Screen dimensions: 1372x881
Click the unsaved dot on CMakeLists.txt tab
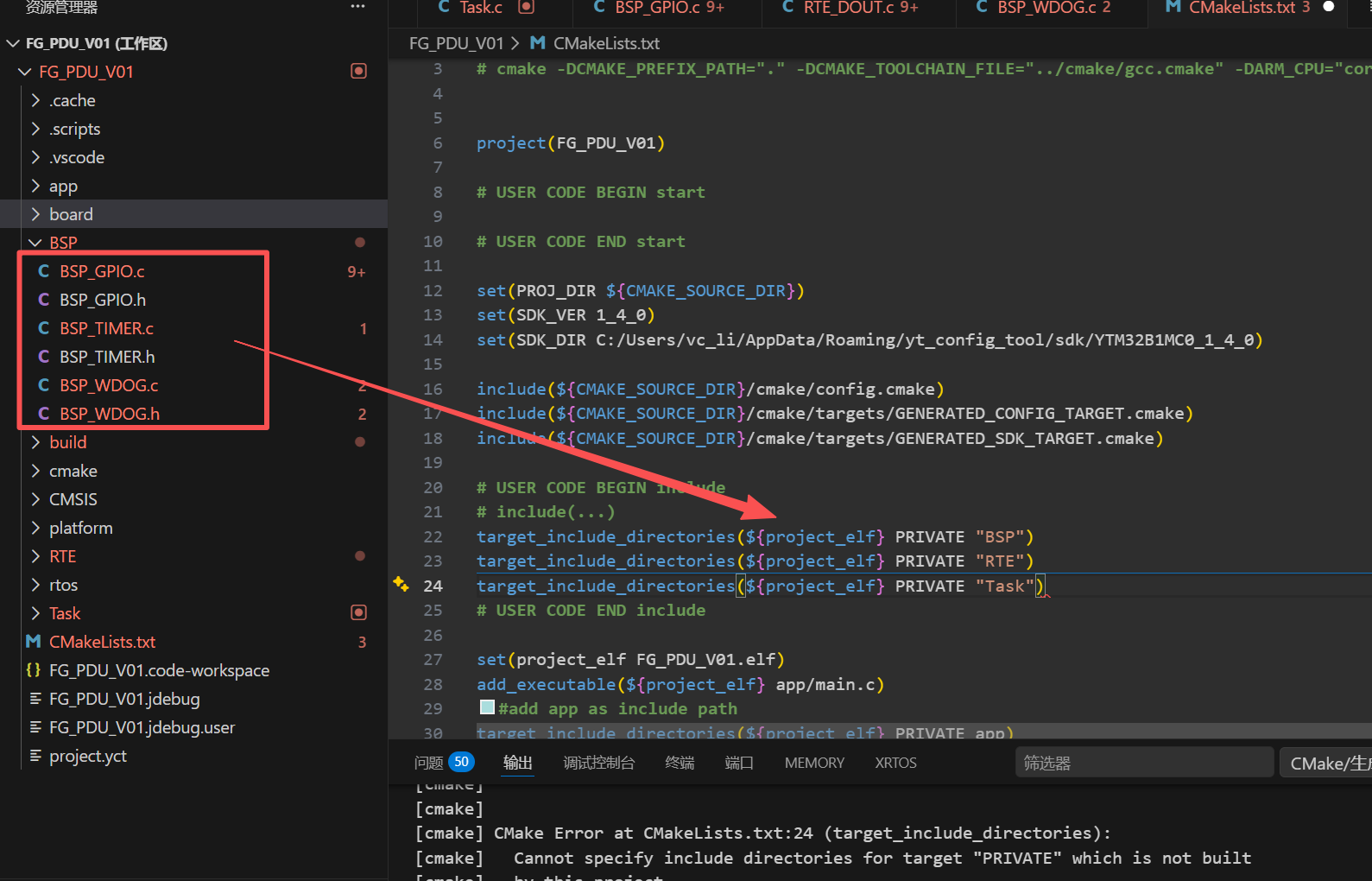click(1329, 7)
